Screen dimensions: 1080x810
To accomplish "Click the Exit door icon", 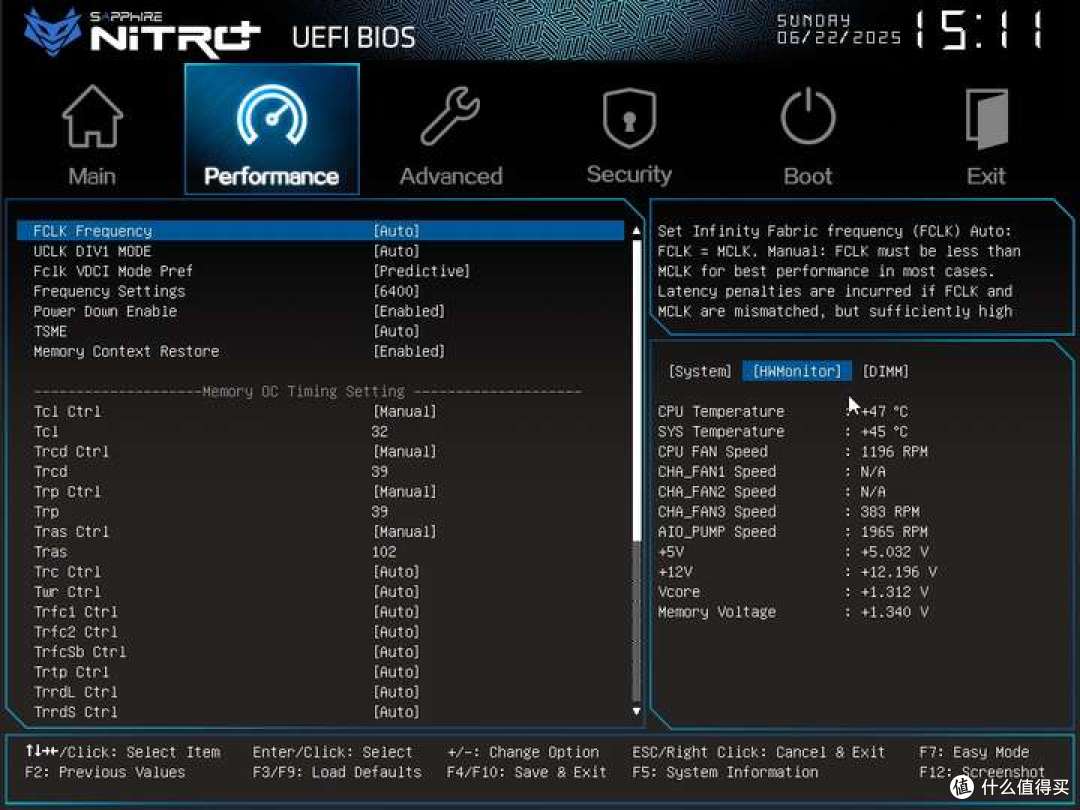I will (987, 118).
